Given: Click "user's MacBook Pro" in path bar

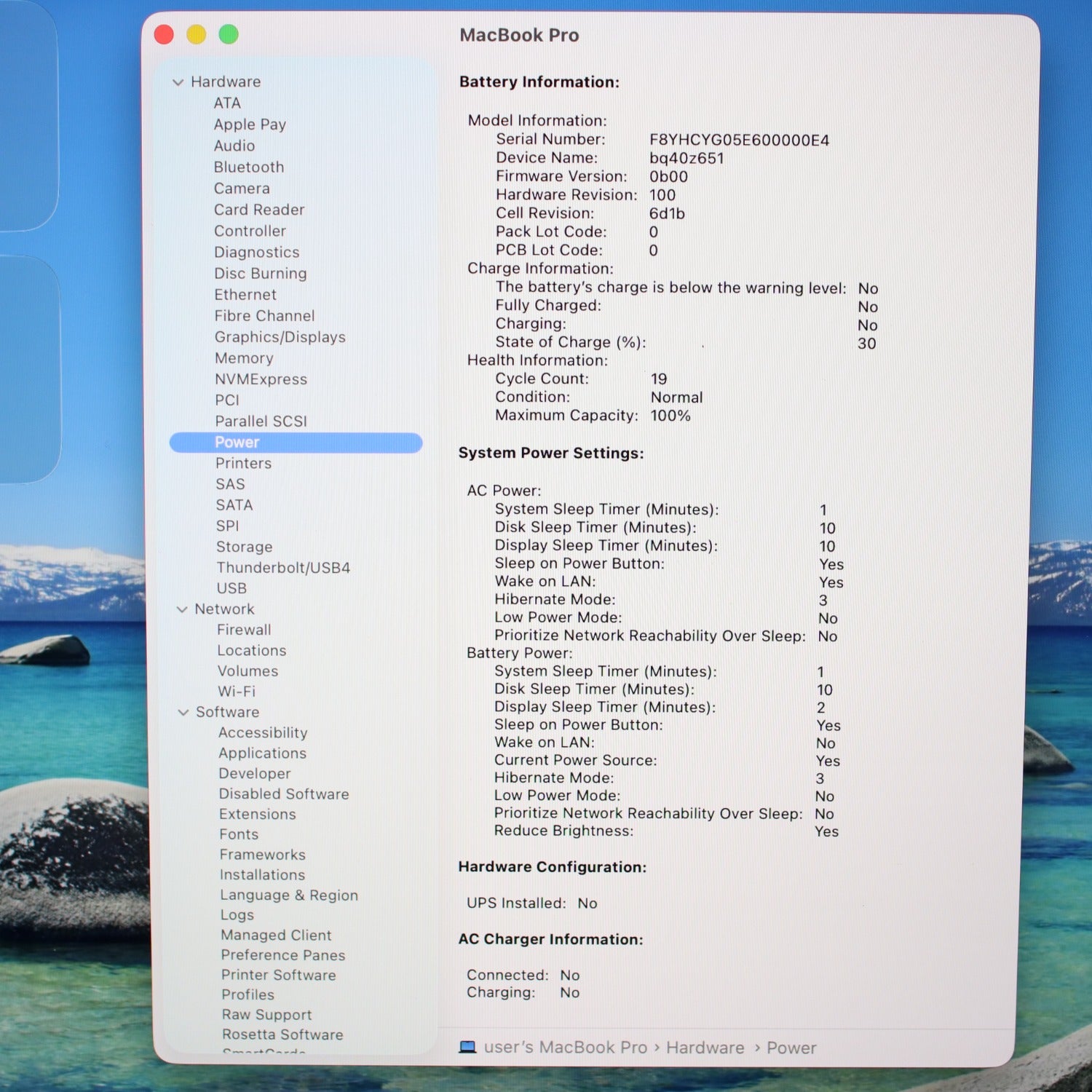Looking at the screenshot, I should [565, 1048].
